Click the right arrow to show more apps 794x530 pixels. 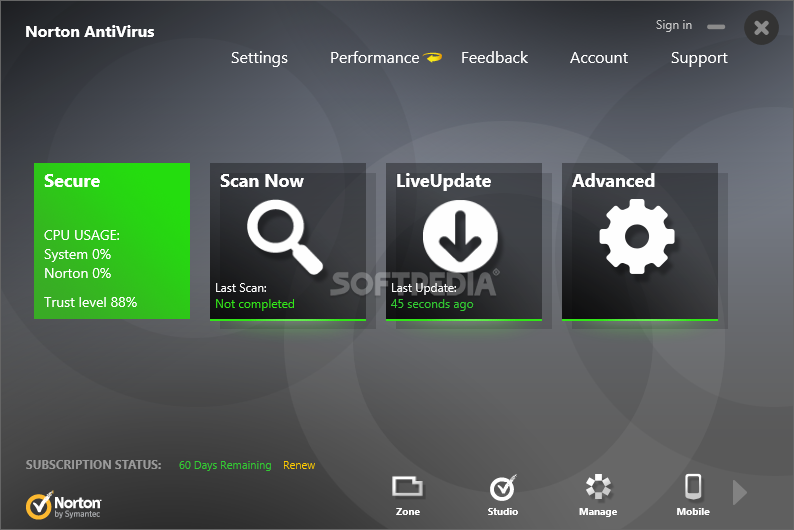tap(740, 493)
